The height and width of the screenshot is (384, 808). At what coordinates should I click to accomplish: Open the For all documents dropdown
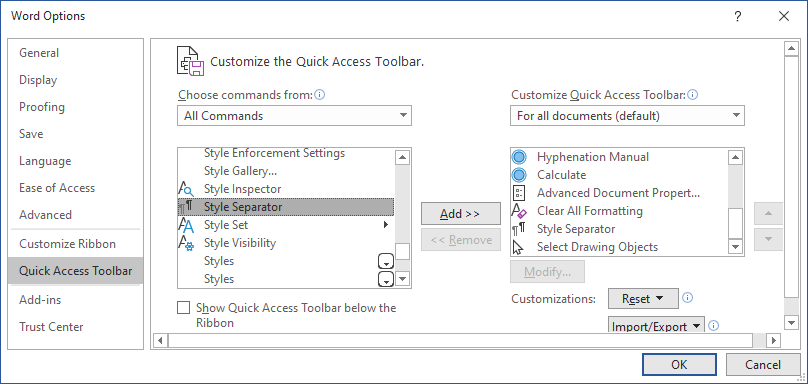coord(627,116)
